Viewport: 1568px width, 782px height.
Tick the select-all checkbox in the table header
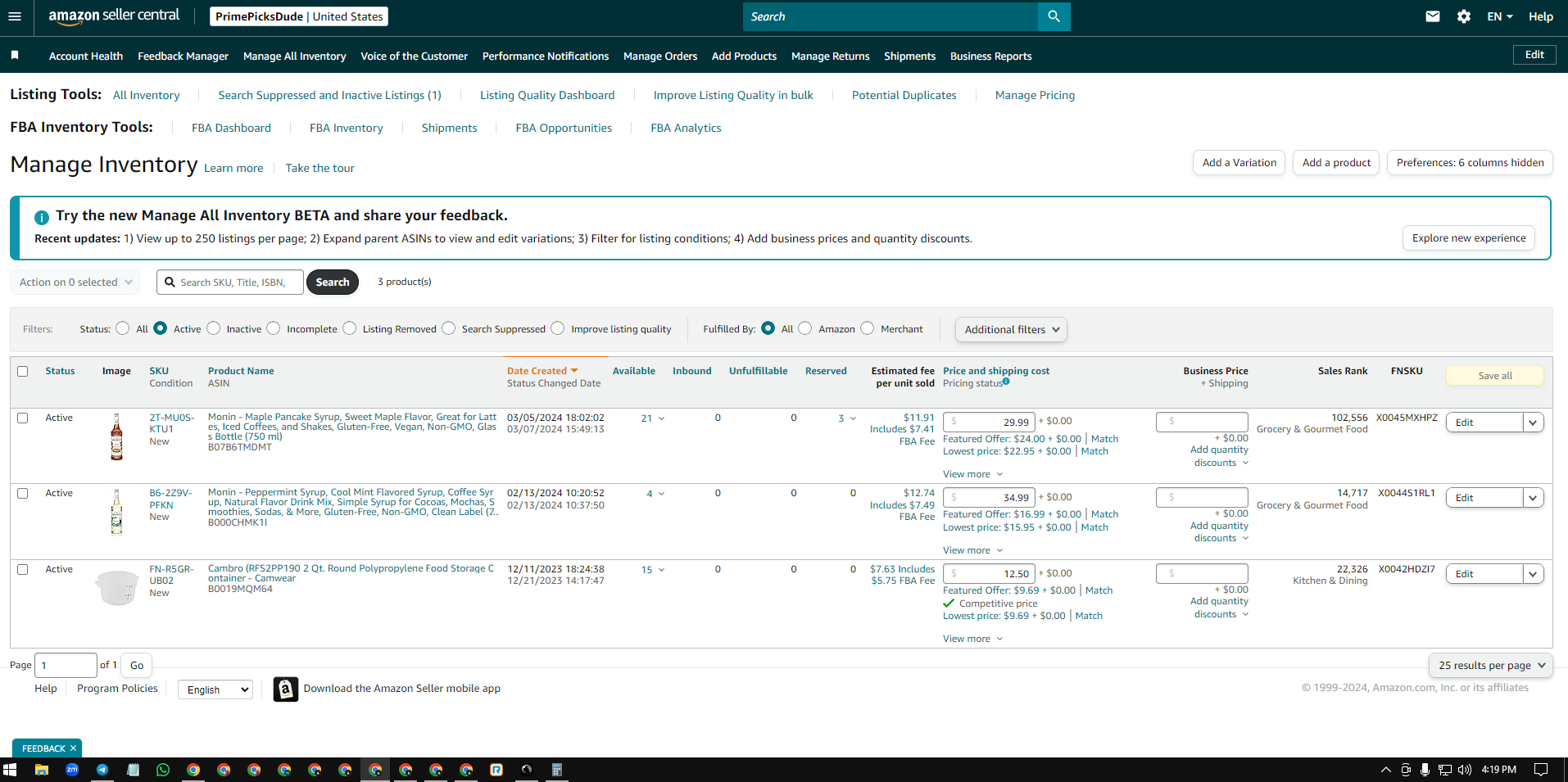(23, 371)
